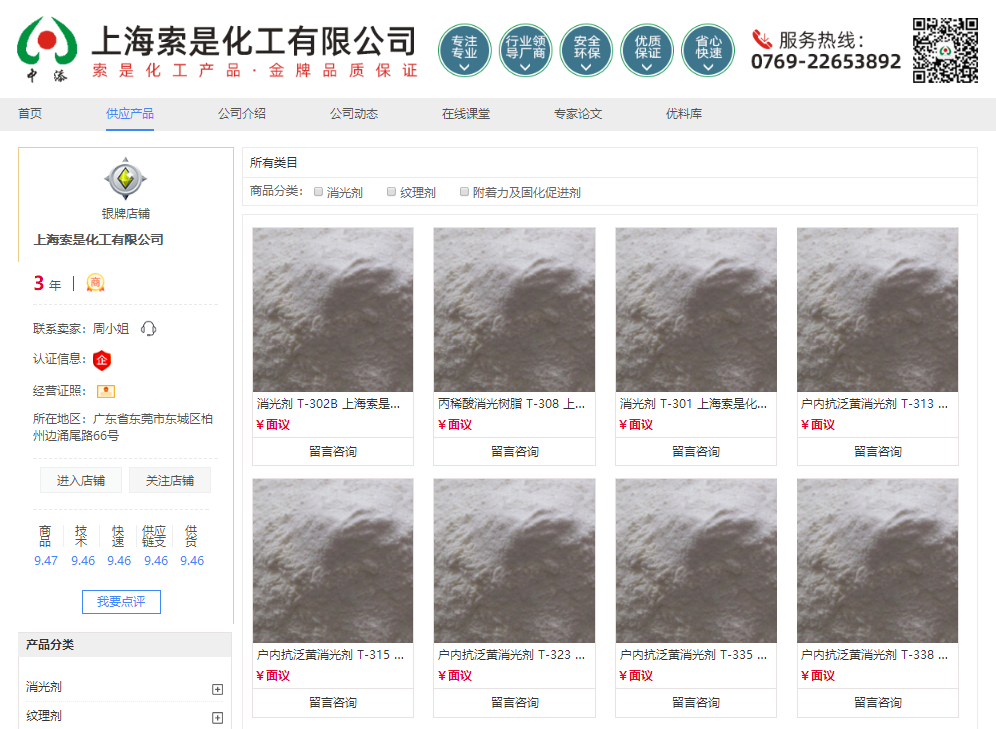Viewport: 996px width, 729px height.
Task: Open the T-335 product thumbnail
Action: (696, 561)
